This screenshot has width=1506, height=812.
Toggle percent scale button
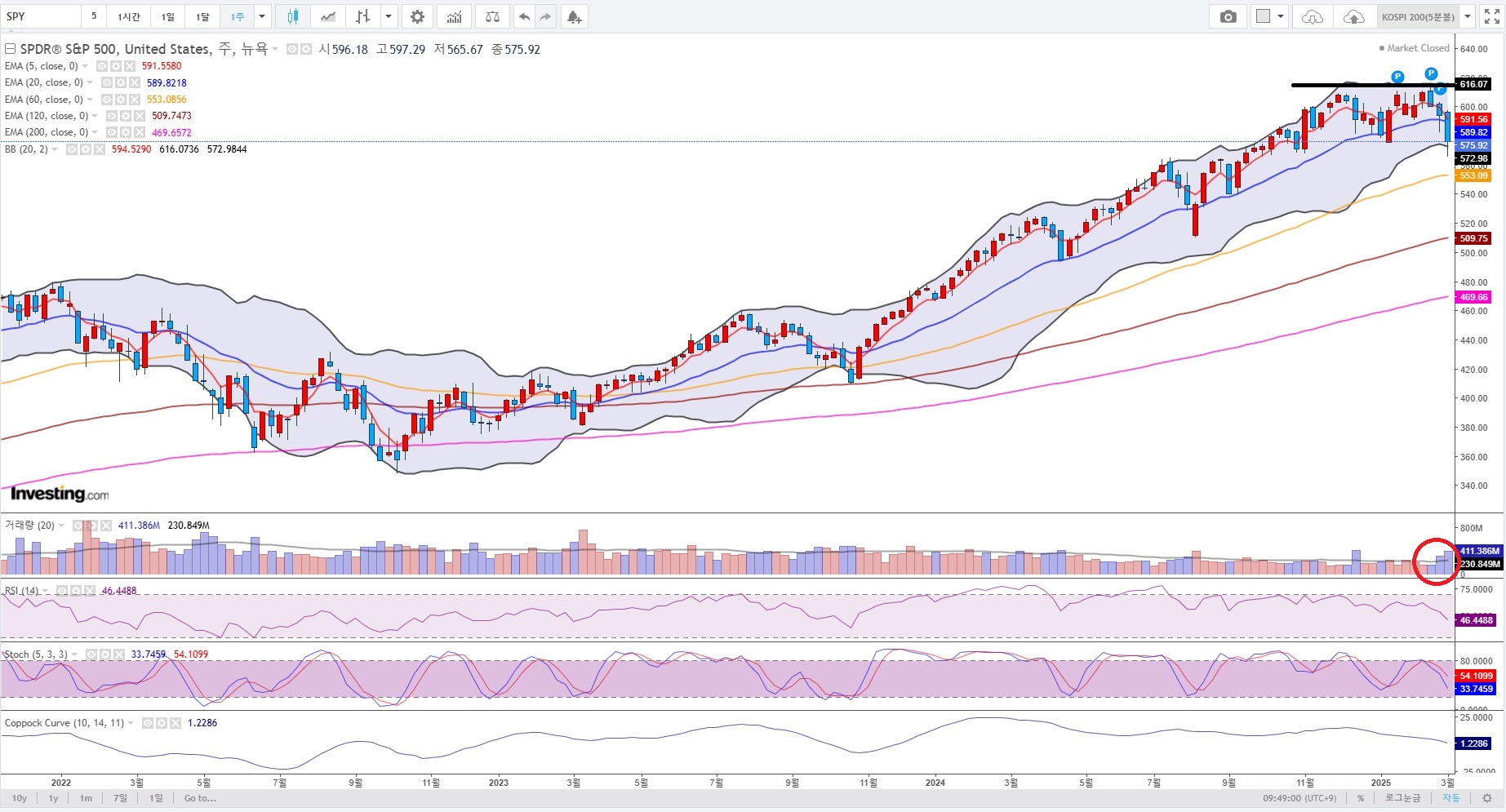[x=1361, y=798]
